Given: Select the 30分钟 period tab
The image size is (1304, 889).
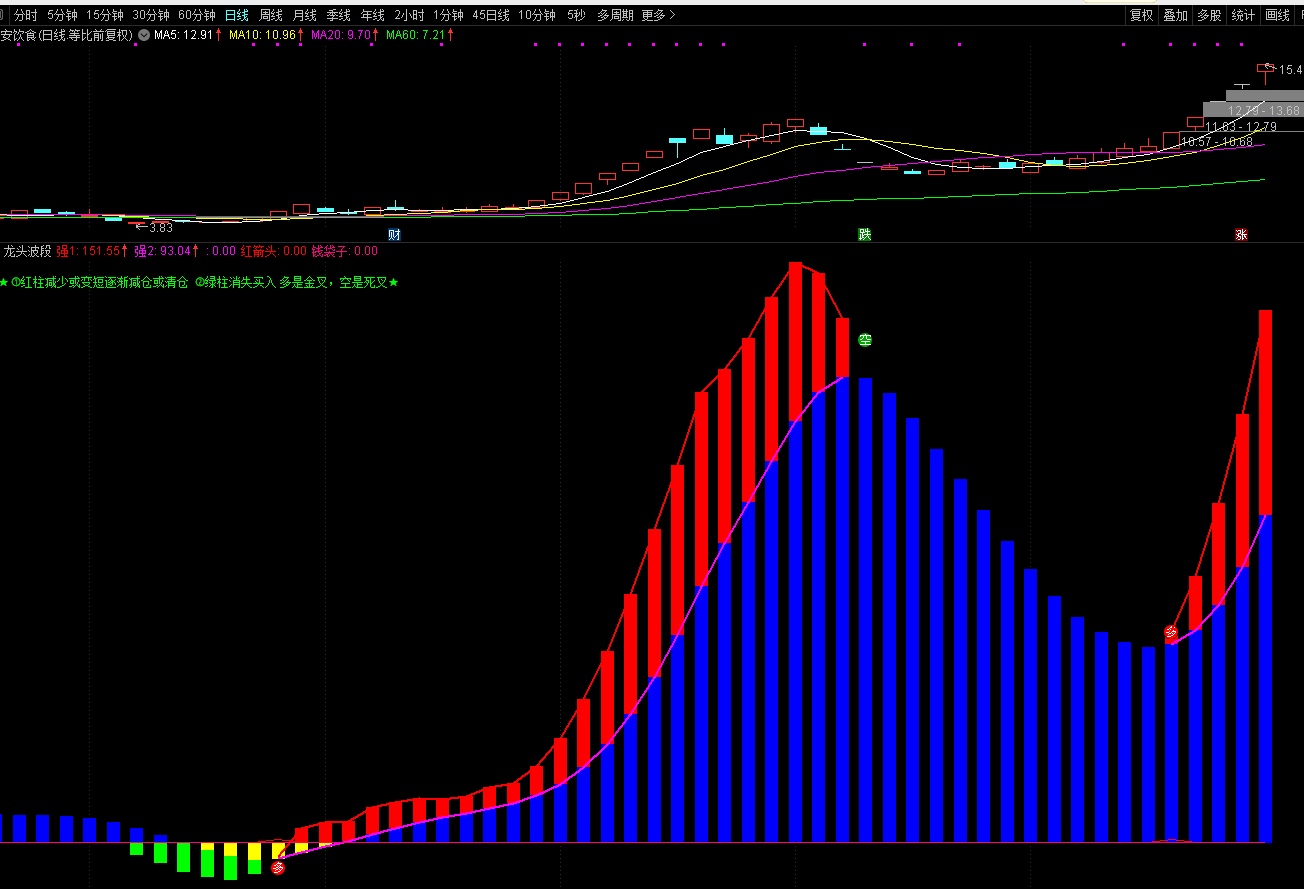Looking at the screenshot, I should [150, 15].
